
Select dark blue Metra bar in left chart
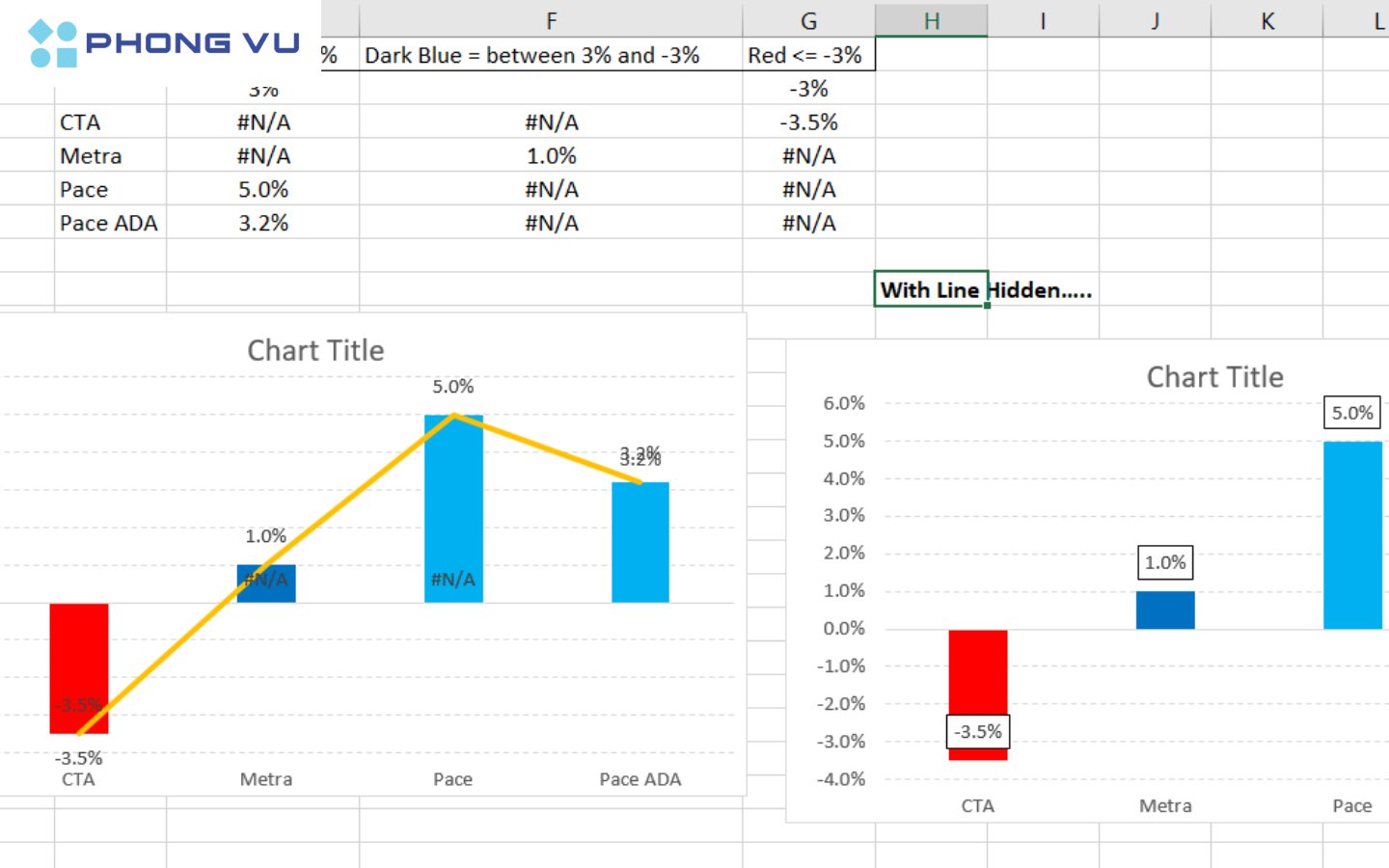[266, 584]
